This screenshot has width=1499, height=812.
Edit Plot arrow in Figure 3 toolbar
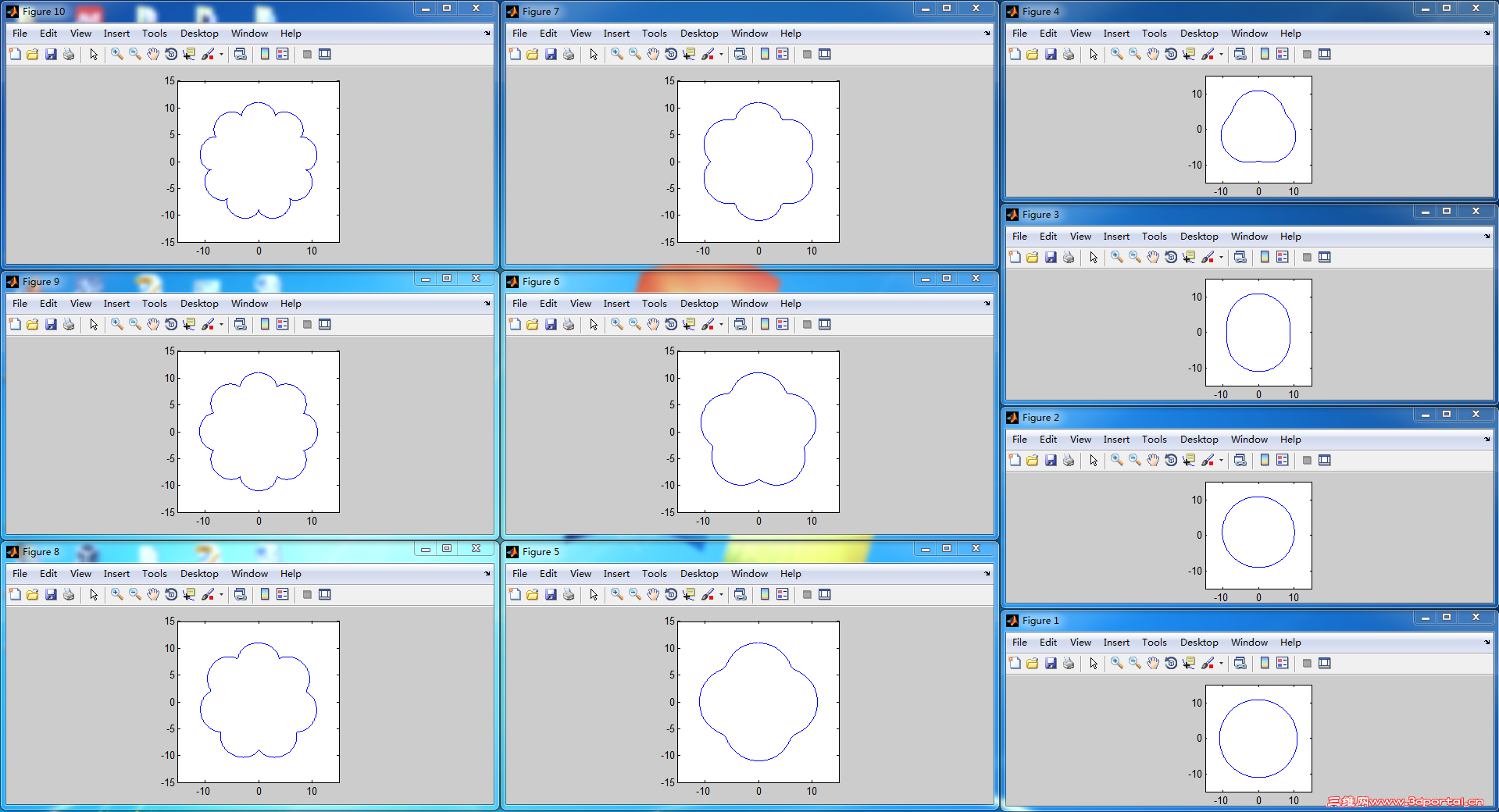tap(1094, 257)
